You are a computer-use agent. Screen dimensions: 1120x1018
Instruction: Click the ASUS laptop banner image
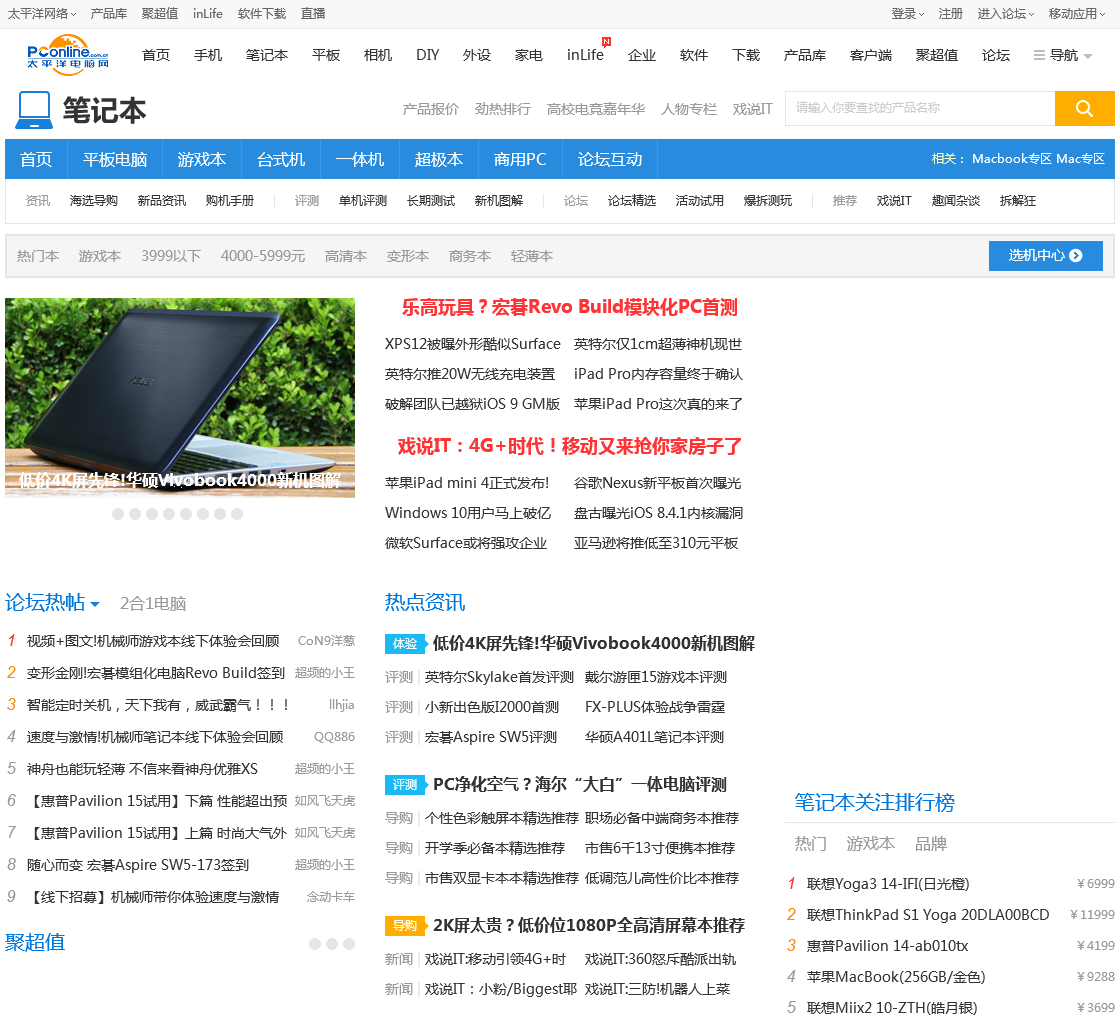coord(180,397)
